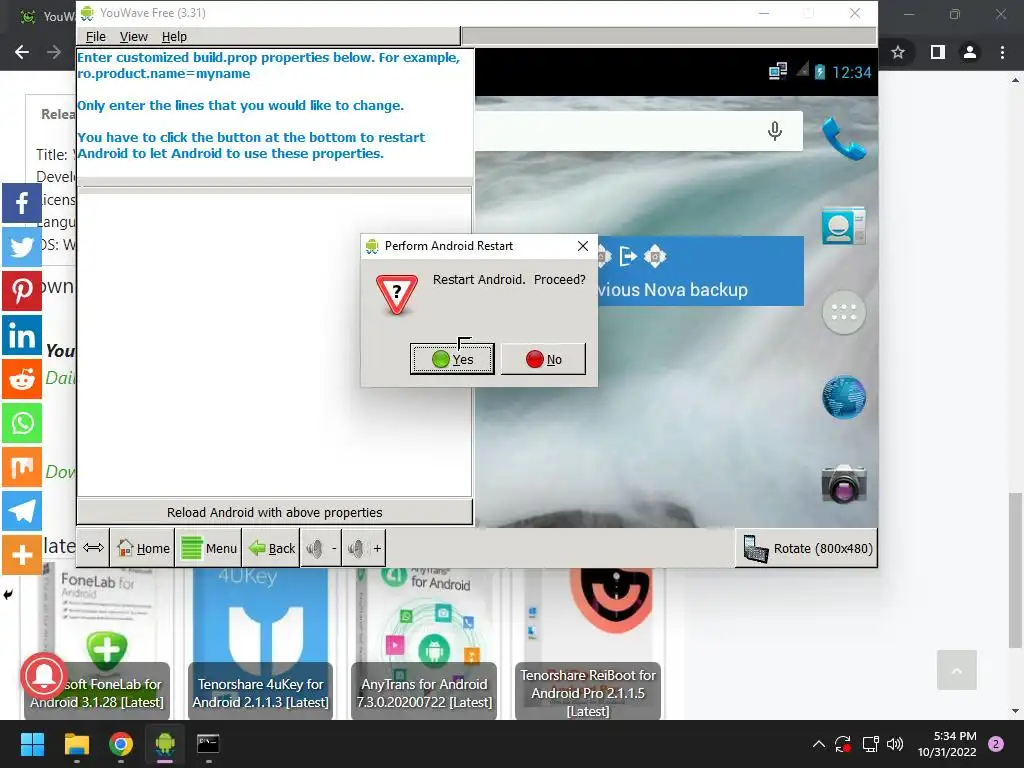Raise volume with the speaker plus button
The width and height of the screenshot is (1024, 768).
pos(364,548)
